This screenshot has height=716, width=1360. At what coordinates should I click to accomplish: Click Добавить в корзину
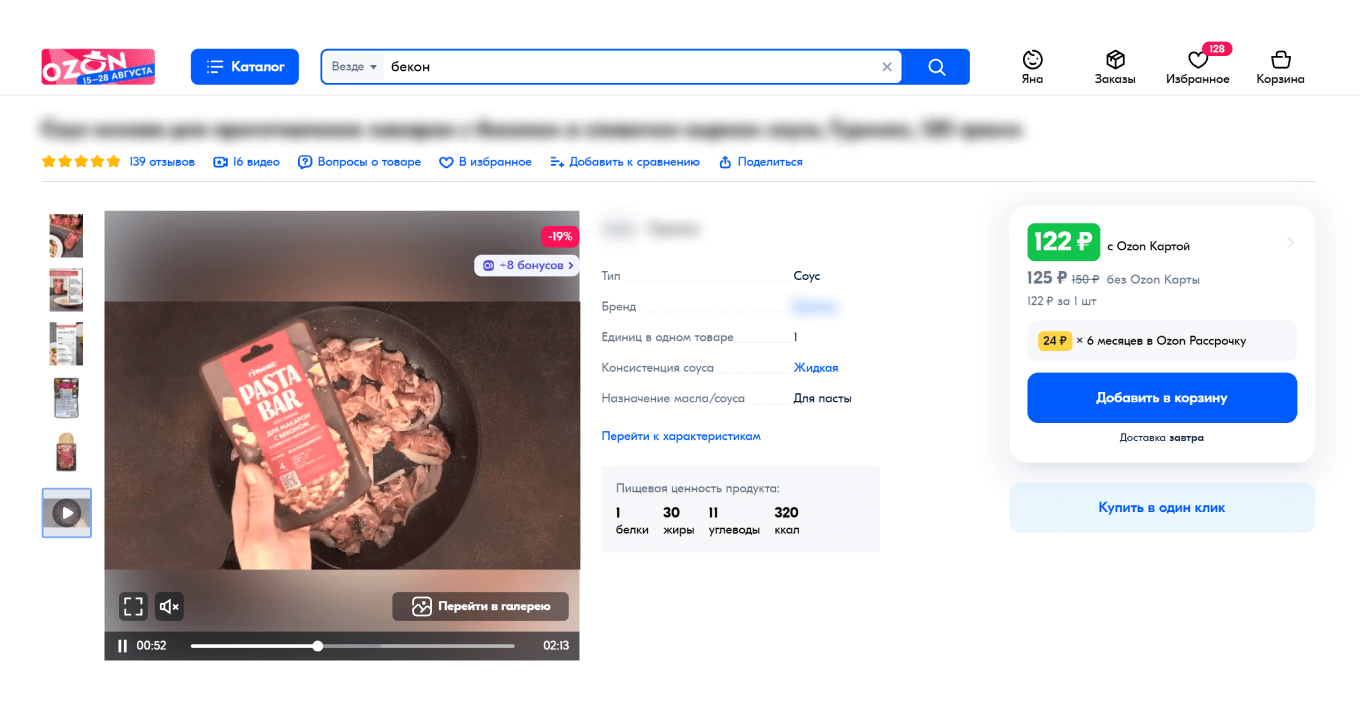click(x=1162, y=398)
